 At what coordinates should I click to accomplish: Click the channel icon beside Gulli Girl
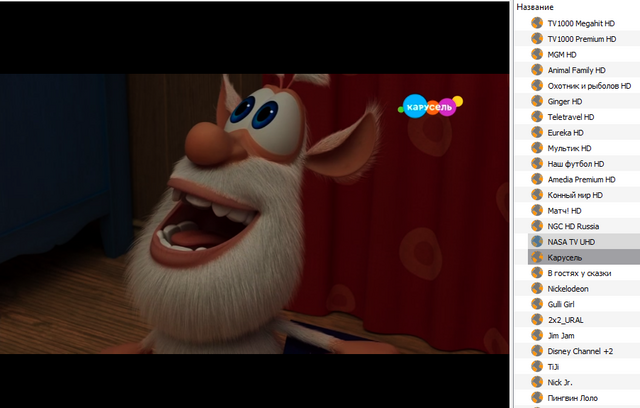[x=537, y=304]
